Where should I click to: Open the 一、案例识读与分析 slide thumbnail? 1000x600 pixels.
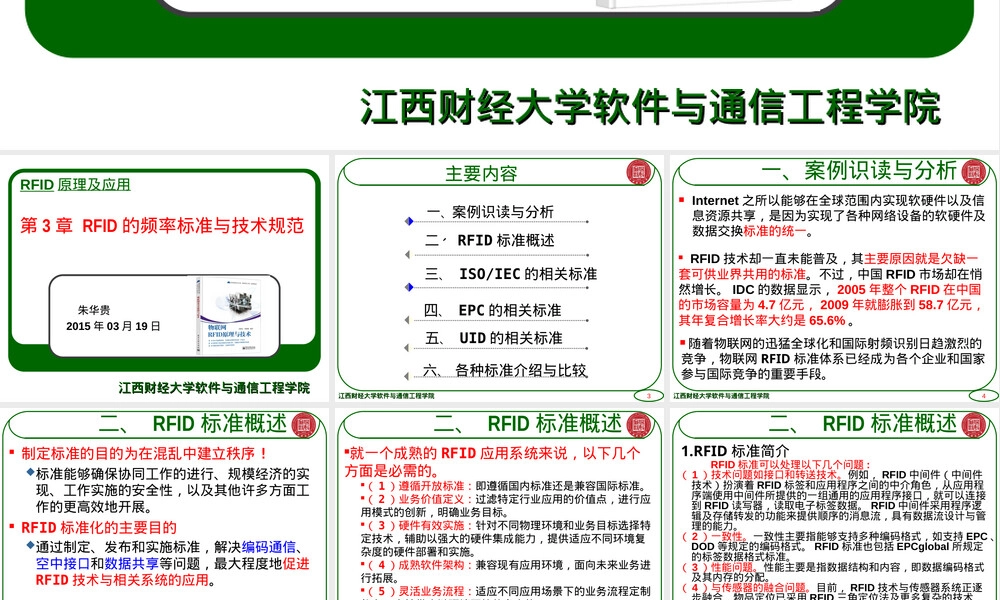tap(835, 279)
